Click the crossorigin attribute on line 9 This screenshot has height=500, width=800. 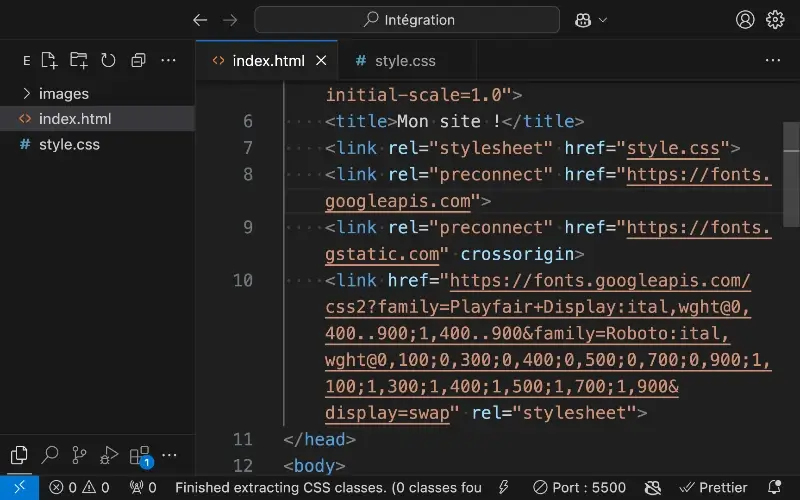click(x=517, y=254)
